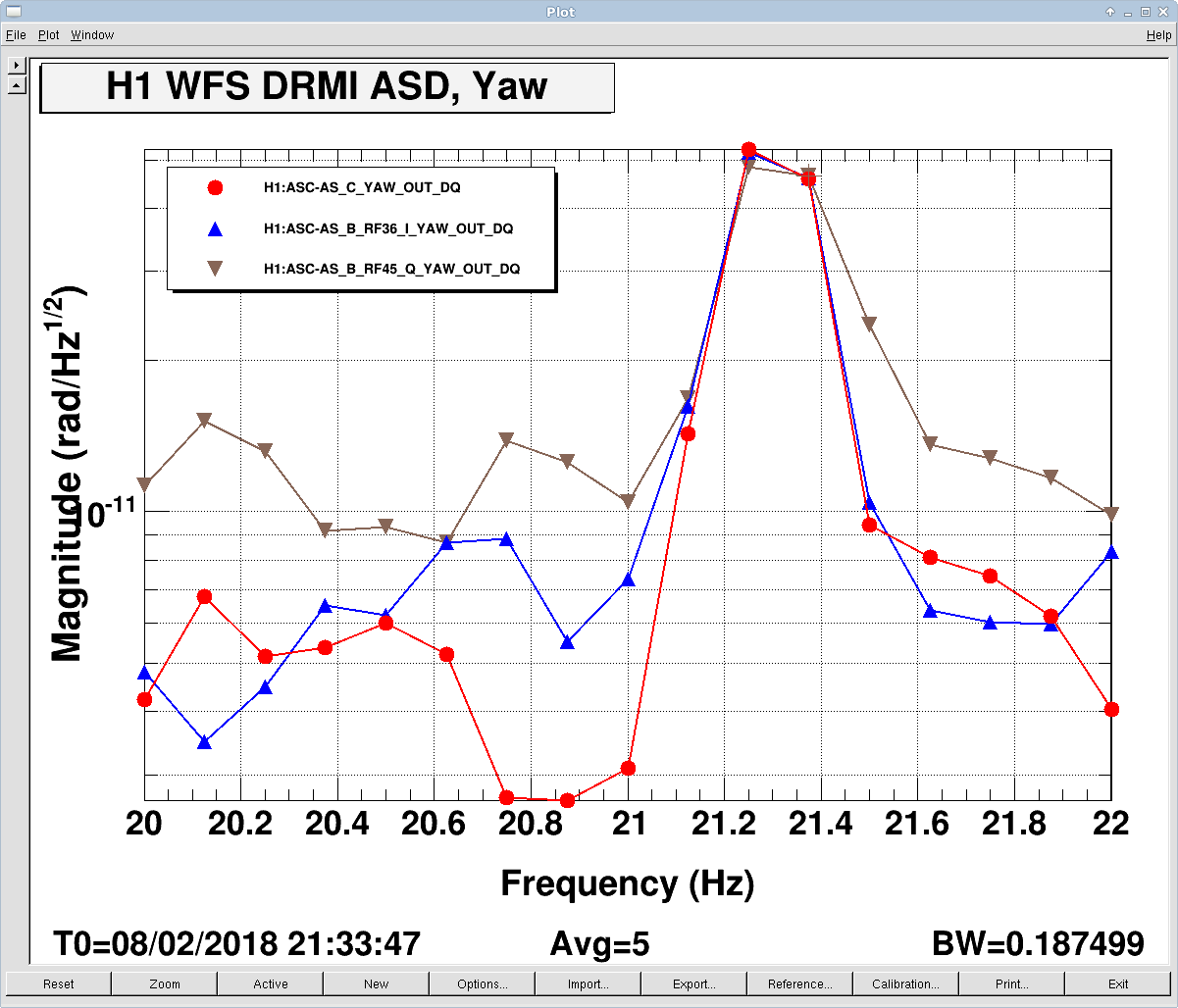Click the right-arrow panel expander button
The width and height of the screenshot is (1178, 1008).
pyautogui.click(x=16, y=66)
